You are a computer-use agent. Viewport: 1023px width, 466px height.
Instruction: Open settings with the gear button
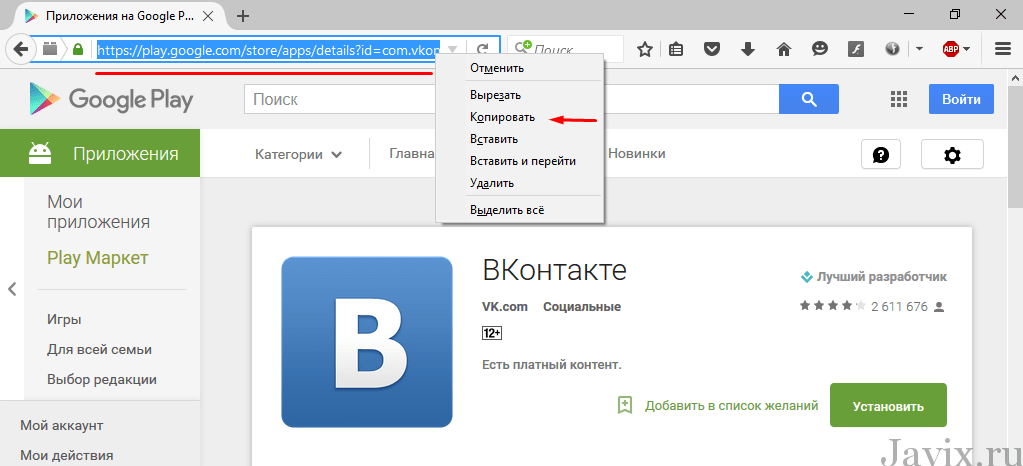(x=953, y=155)
